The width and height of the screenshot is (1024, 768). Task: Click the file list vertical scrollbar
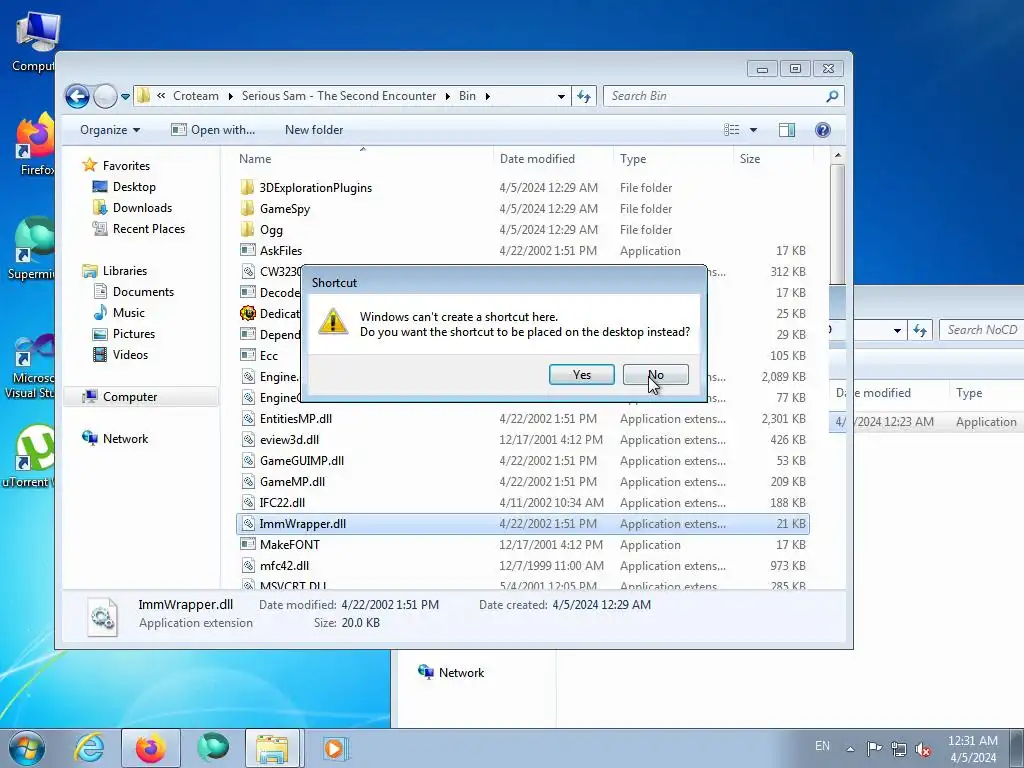(837, 223)
